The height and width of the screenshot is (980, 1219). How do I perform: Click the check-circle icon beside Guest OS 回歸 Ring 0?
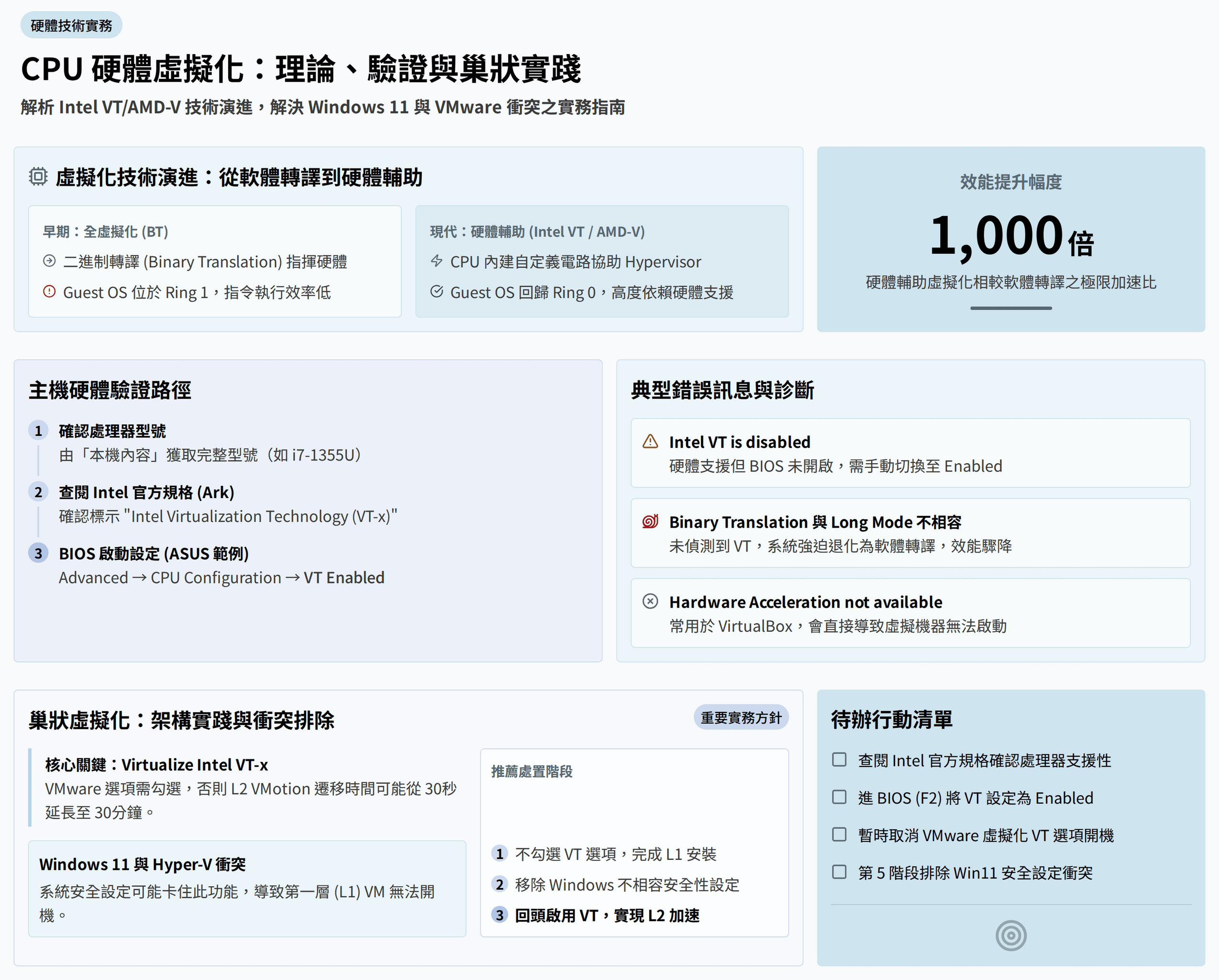coord(436,292)
